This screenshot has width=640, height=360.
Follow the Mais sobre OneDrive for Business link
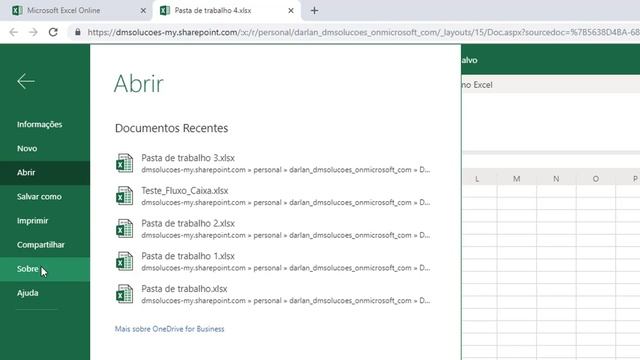pyautogui.click(x=169, y=329)
